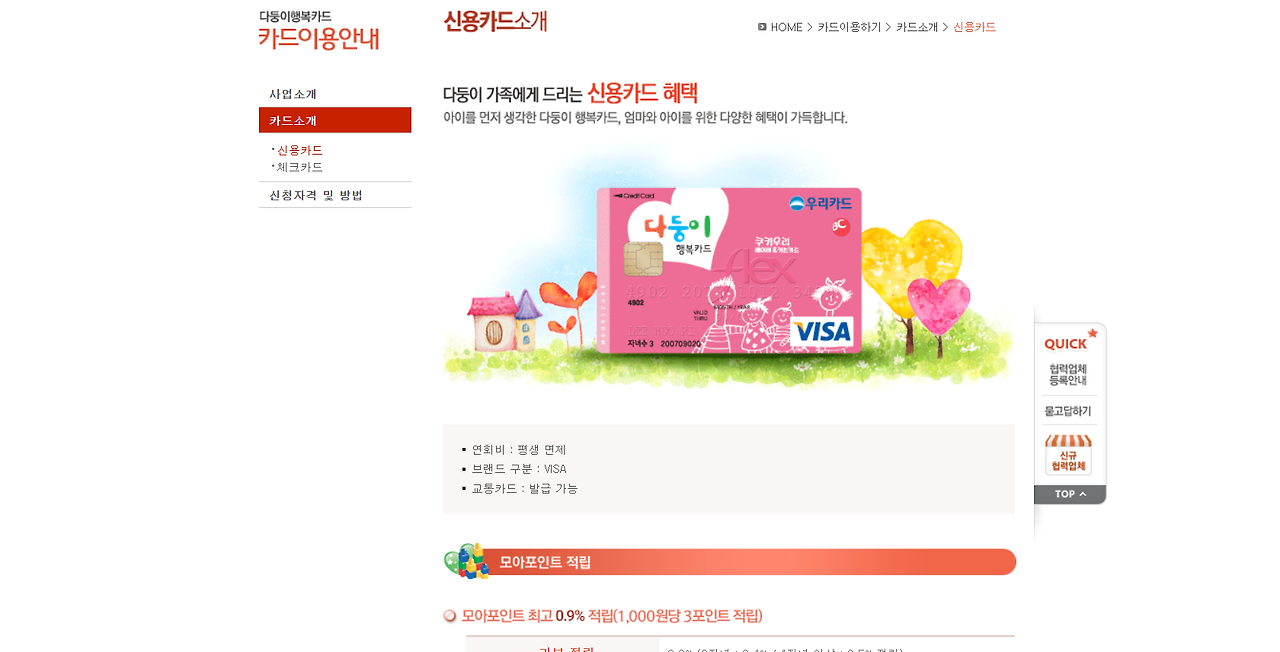The image size is (1280, 652).
Task: Click the TOP button in quick menu
Action: pyautogui.click(x=1070, y=494)
